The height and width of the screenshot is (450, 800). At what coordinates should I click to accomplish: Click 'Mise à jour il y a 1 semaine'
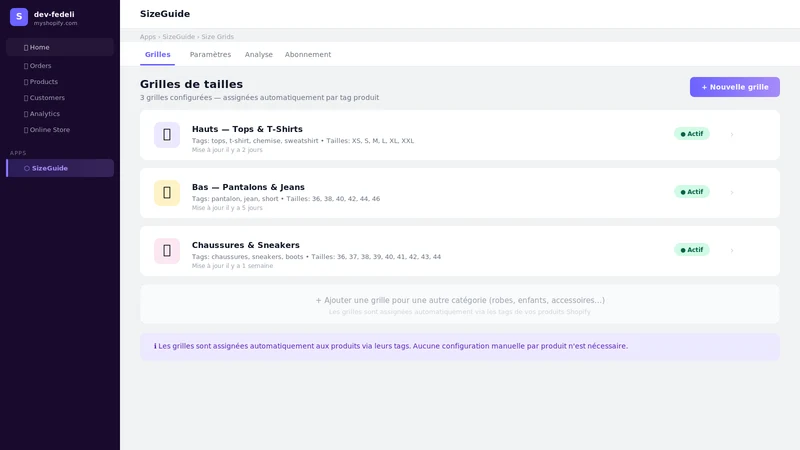(232, 266)
